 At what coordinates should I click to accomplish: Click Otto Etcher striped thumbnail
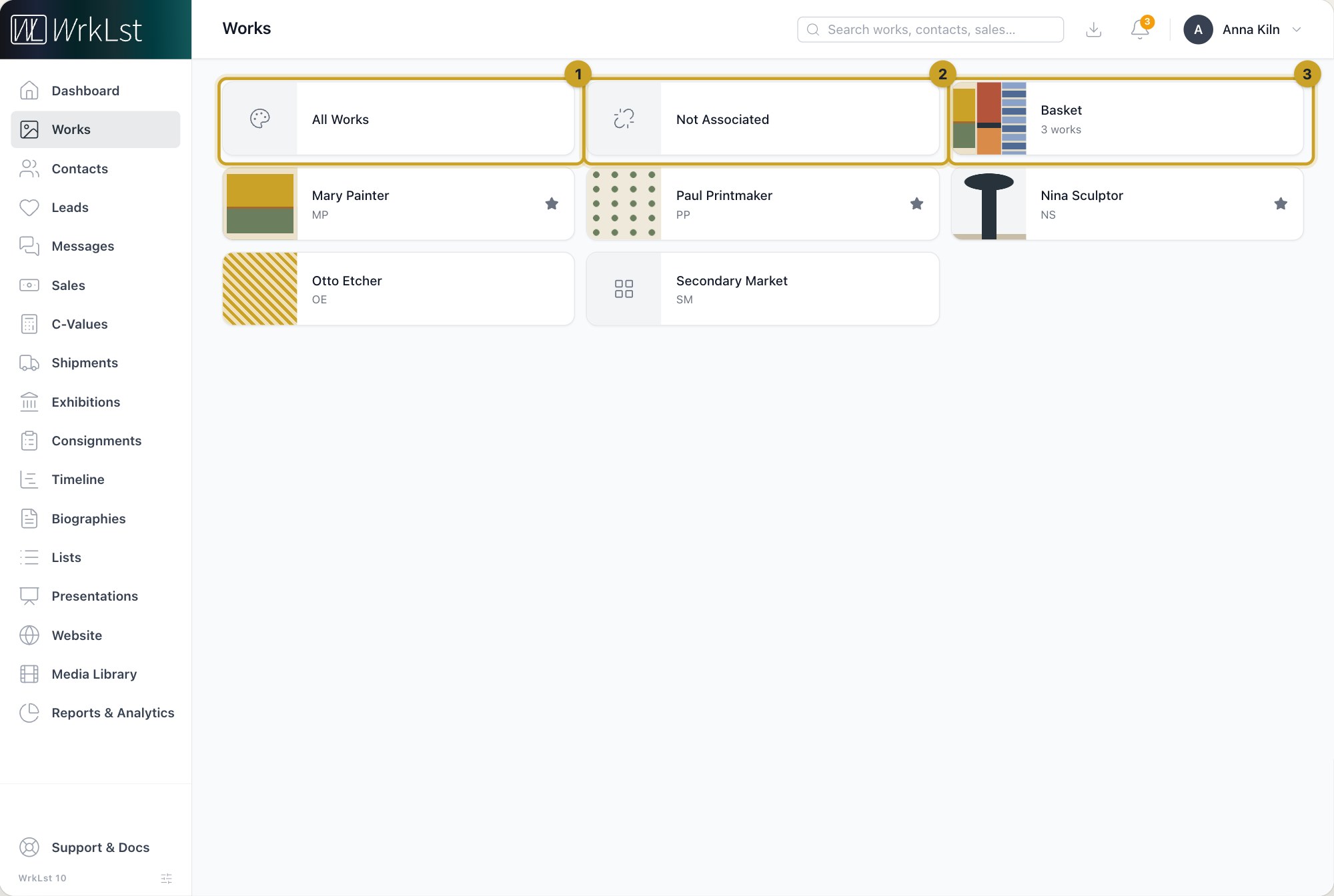point(260,289)
